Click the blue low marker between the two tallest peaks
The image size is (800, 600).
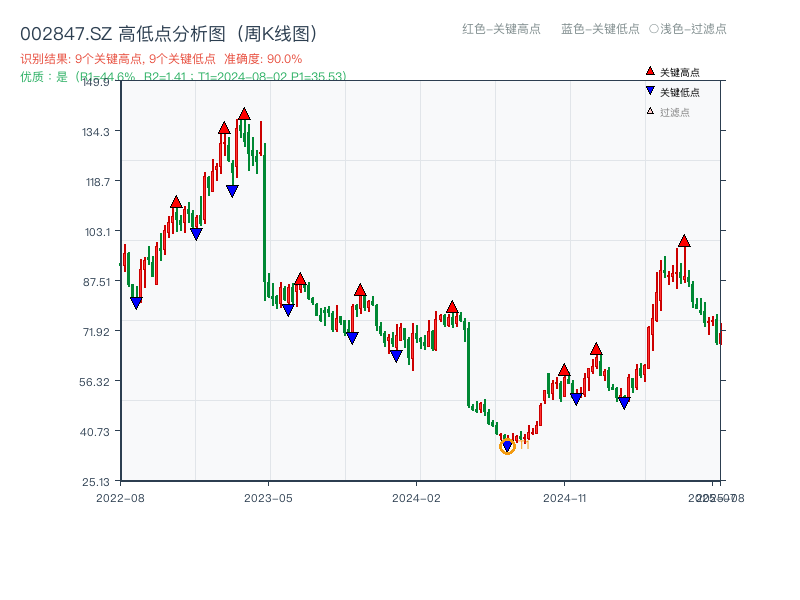(x=232, y=191)
